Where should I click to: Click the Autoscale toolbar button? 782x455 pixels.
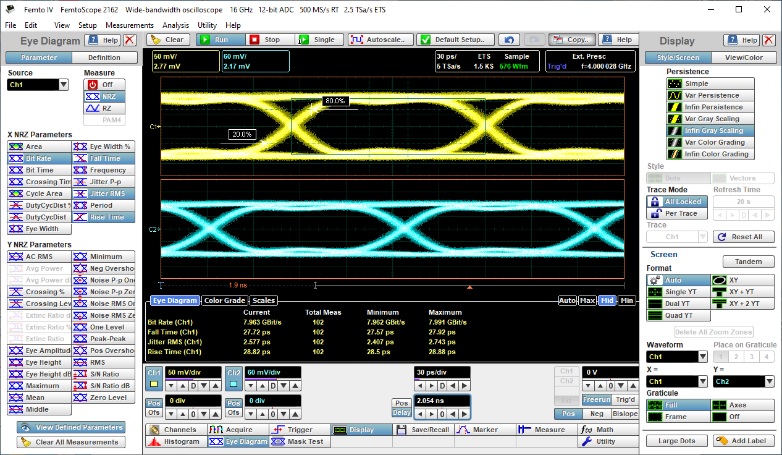(380, 40)
